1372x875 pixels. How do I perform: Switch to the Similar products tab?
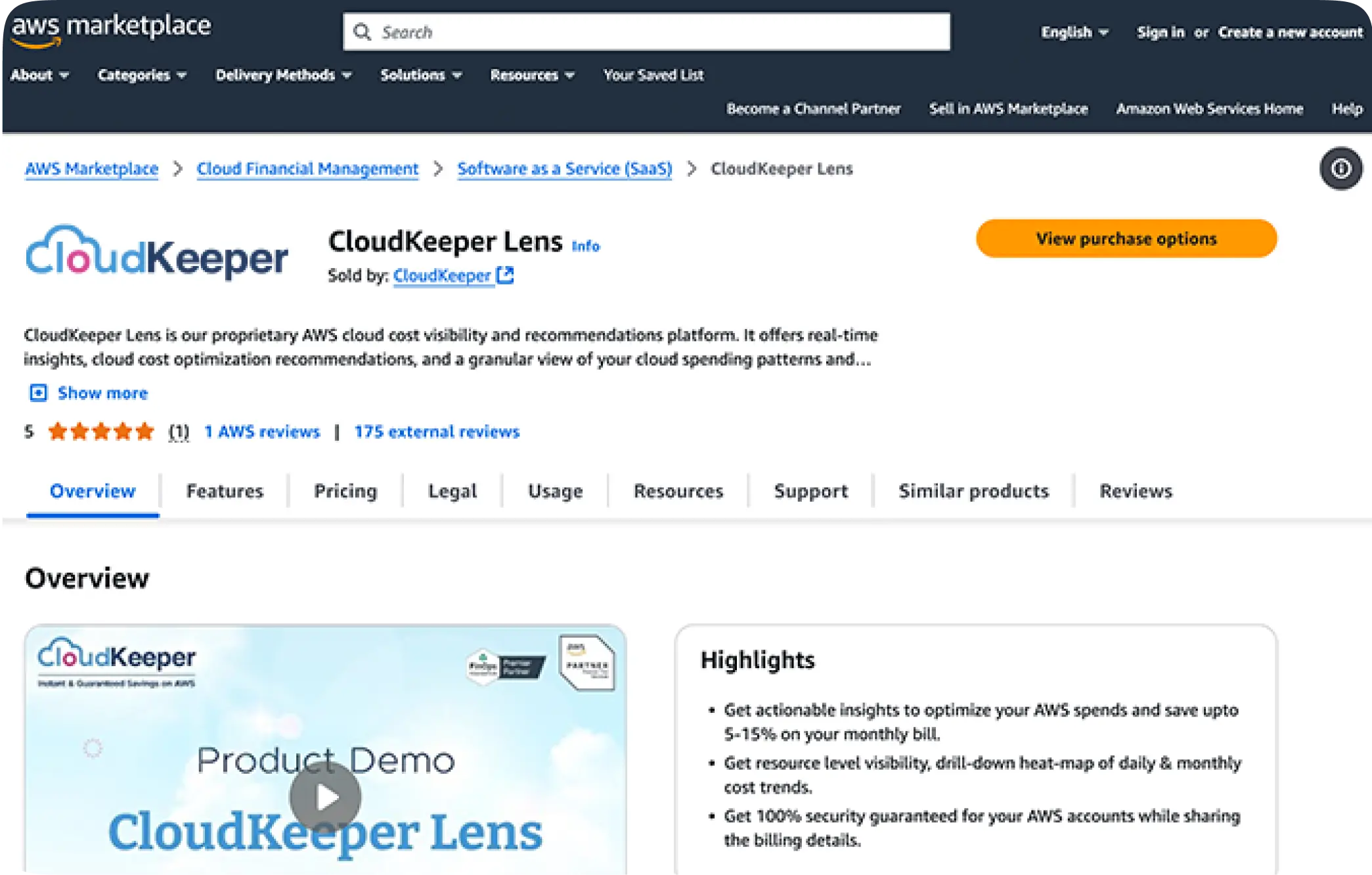click(973, 491)
